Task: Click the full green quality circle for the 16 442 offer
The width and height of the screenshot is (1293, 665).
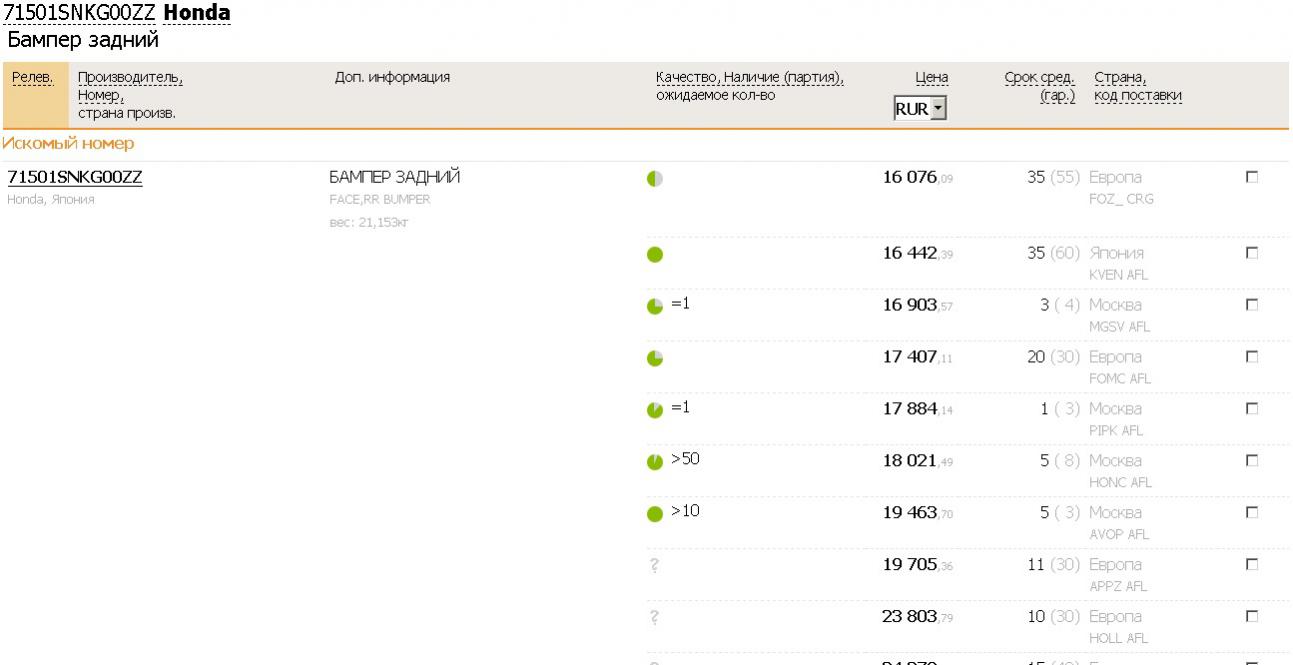Action: coord(655,254)
